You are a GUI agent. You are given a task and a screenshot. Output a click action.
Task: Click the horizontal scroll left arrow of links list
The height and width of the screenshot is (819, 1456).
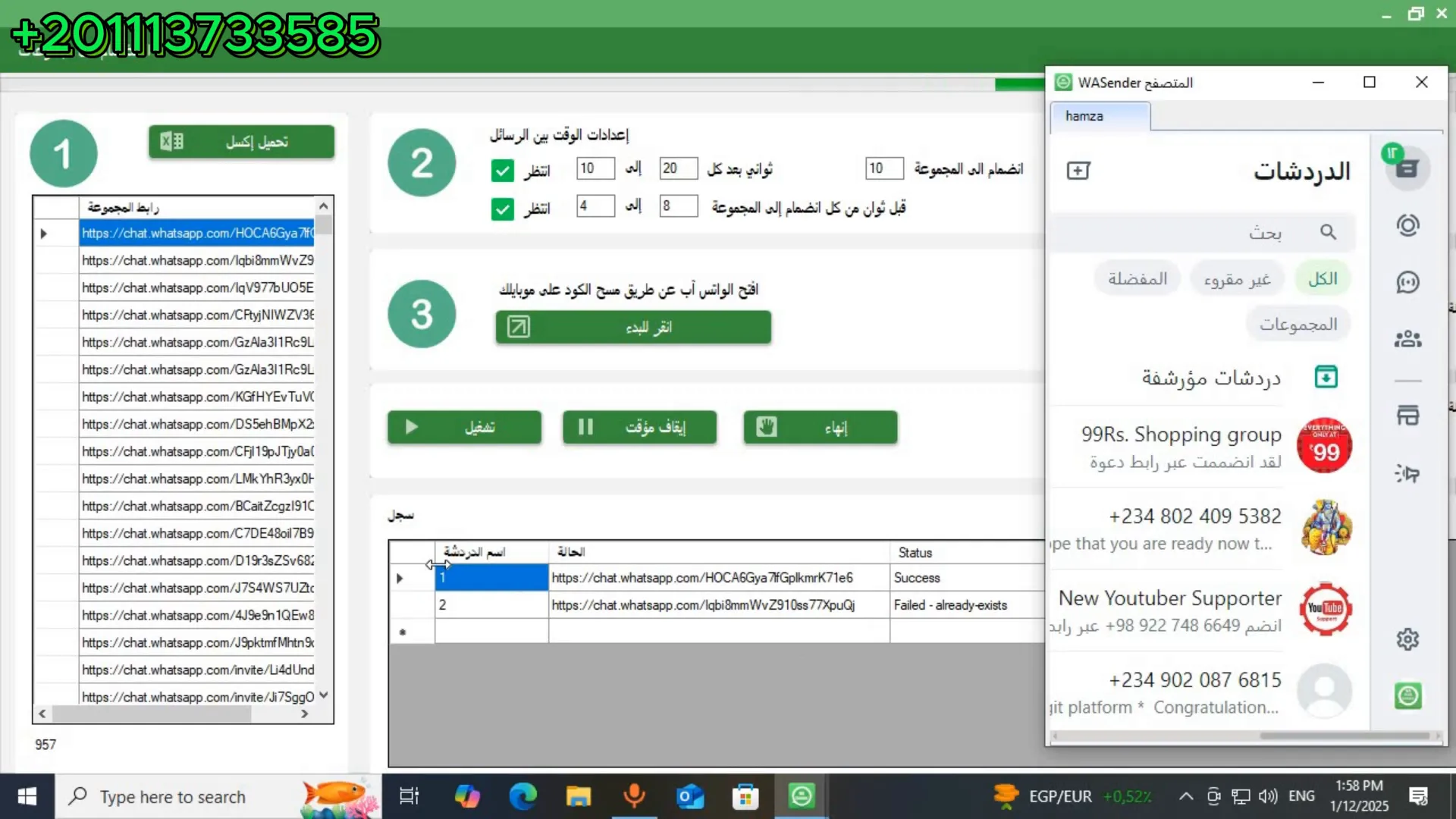tap(42, 714)
